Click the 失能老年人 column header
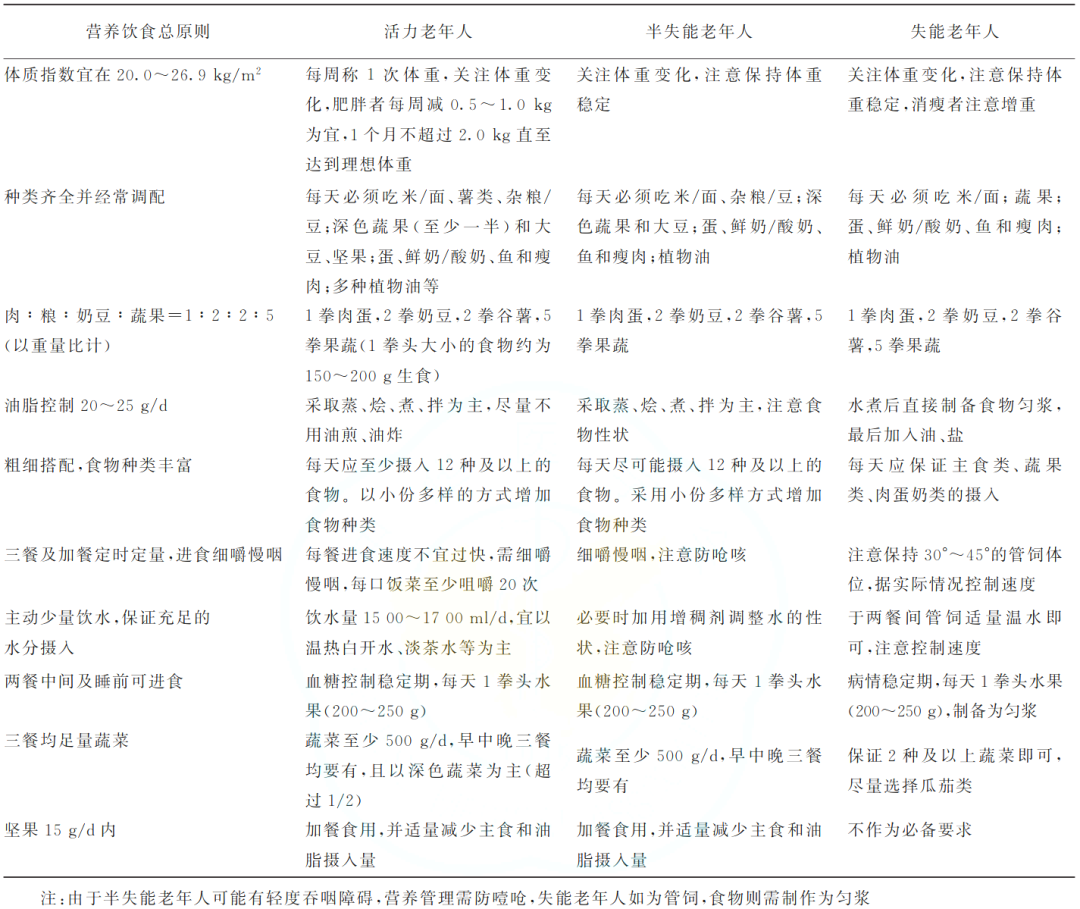The height and width of the screenshot is (909, 1080). (x=955, y=30)
